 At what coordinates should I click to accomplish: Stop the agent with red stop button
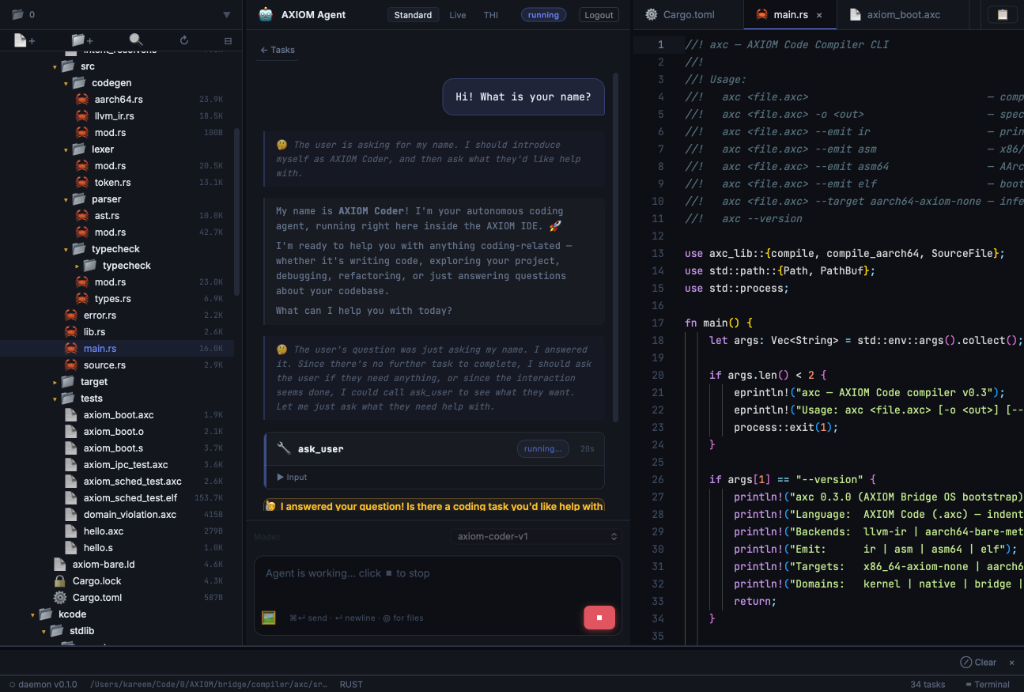(599, 618)
